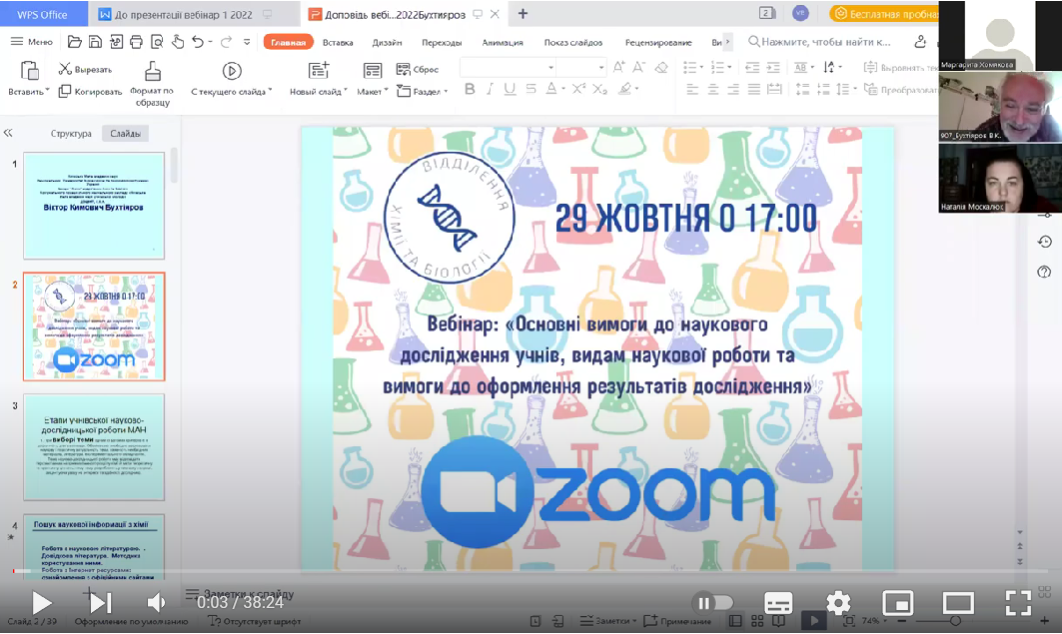Switch sidebar to Структура view
Screen dimensions: 1062x634
pyautogui.click(x=71, y=133)
